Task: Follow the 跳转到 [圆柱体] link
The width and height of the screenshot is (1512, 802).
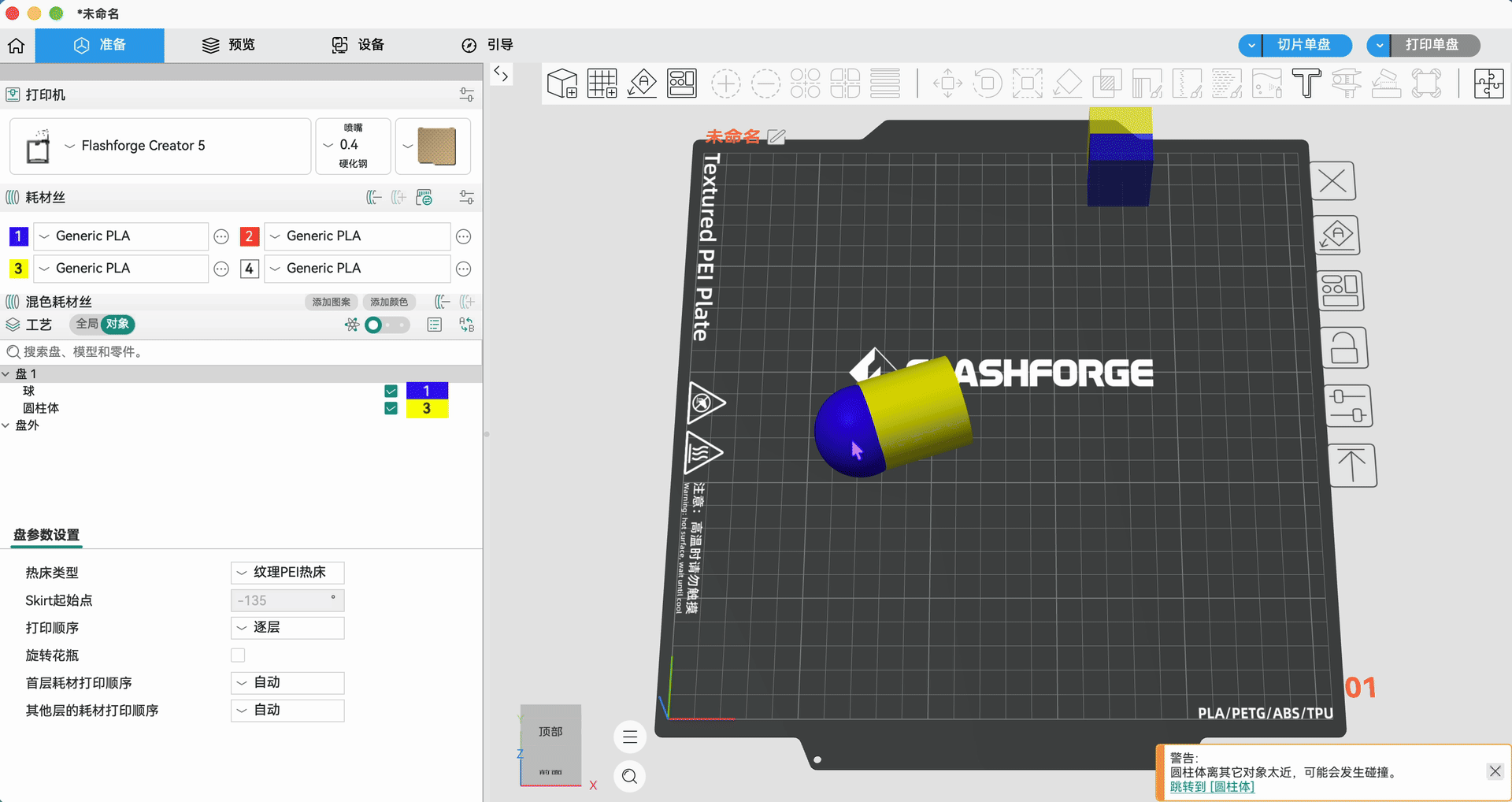Action: [x=1212, y=787]
